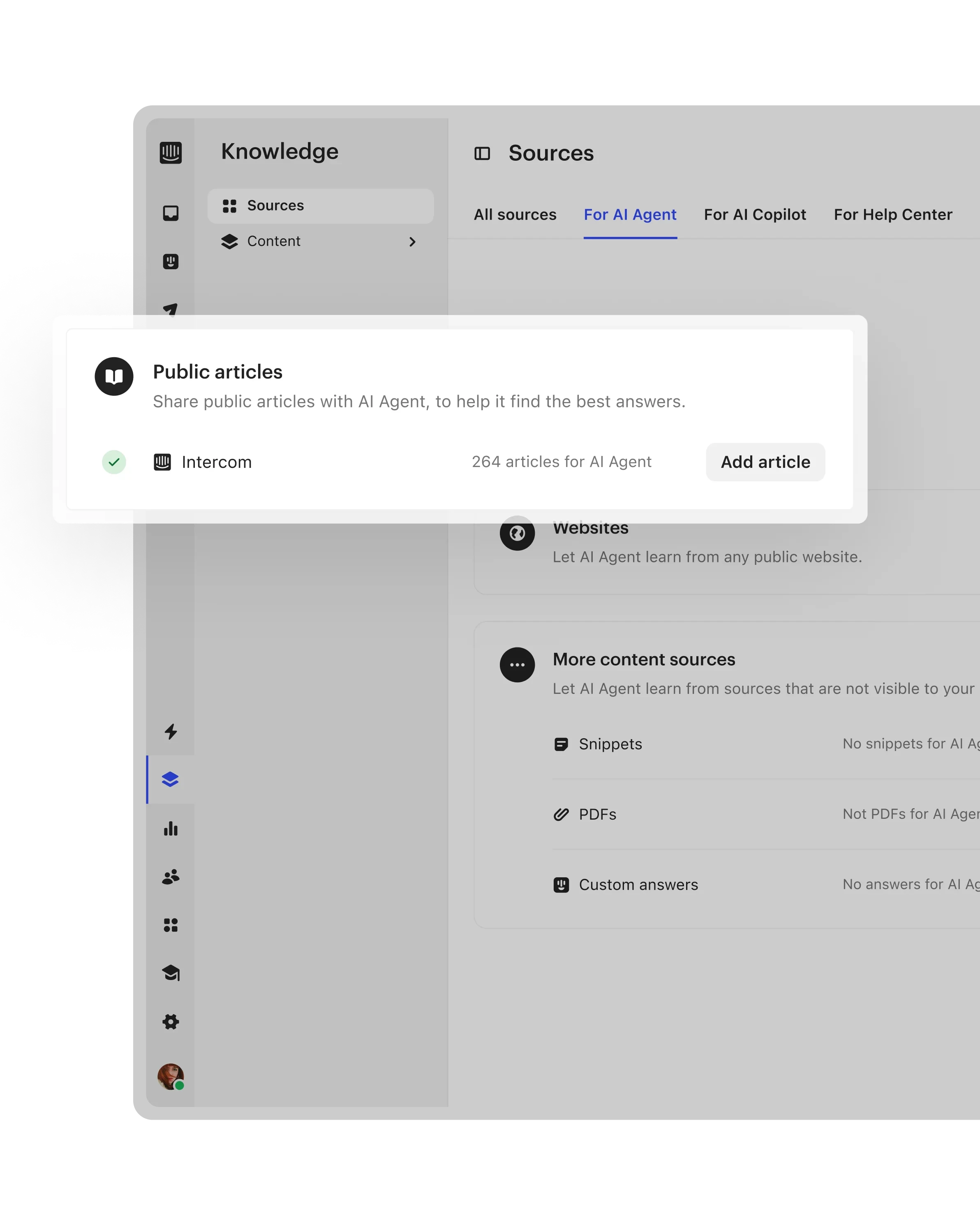Toggle the sidebar panel icon beside Sources

pyautogui.click(x=482, y=153)
